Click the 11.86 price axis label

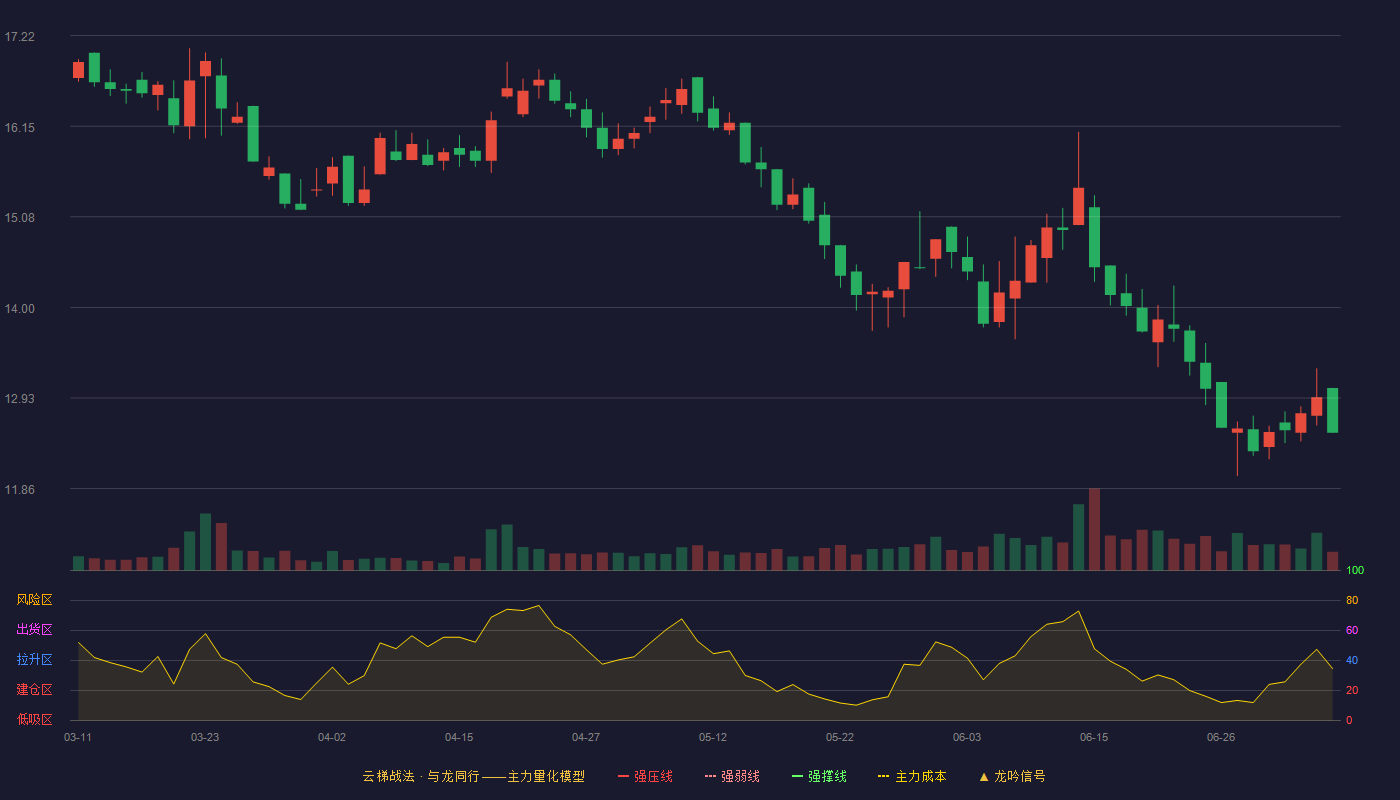19,490
